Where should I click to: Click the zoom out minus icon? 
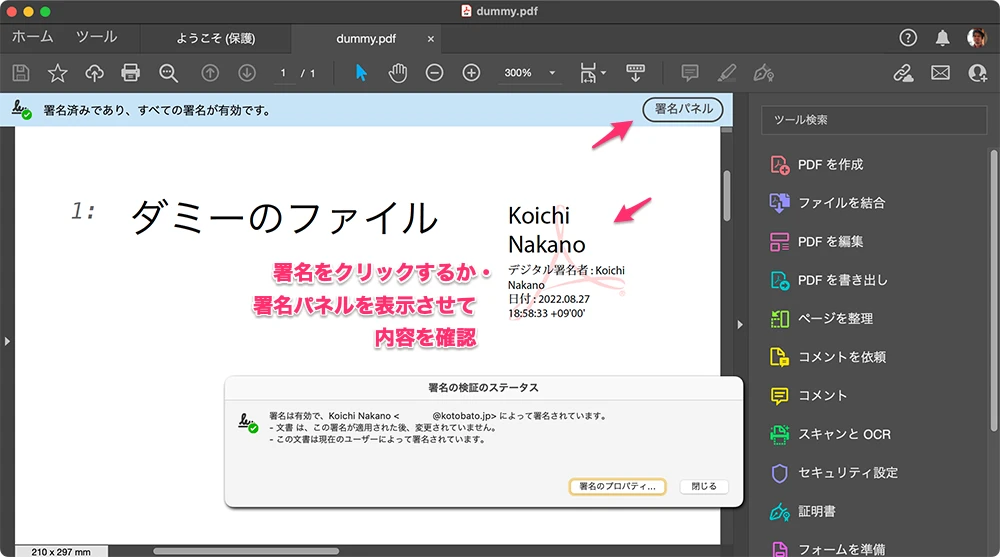click(x=434, y=73)
